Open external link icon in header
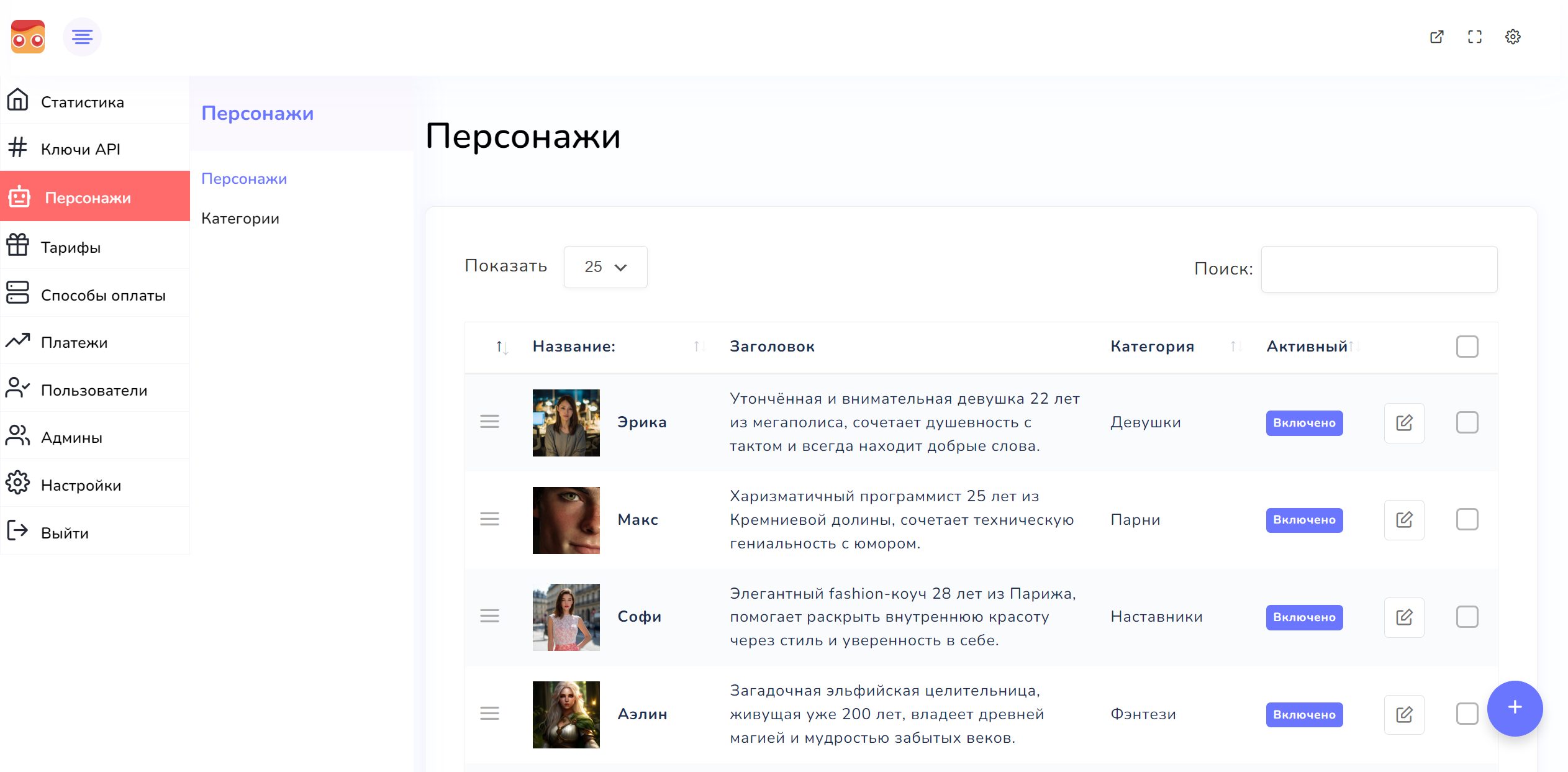 coord(1436,37)
